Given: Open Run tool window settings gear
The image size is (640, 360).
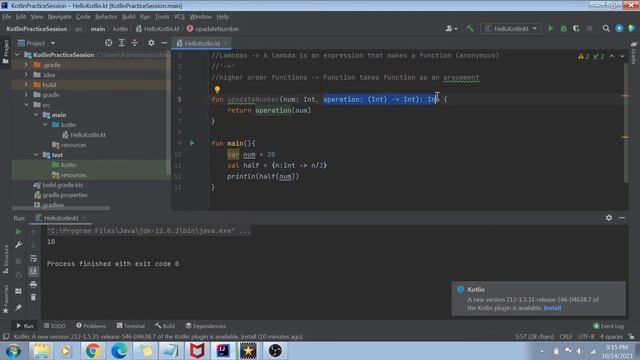Looking at the screenshot, I should tap(609, 218).
